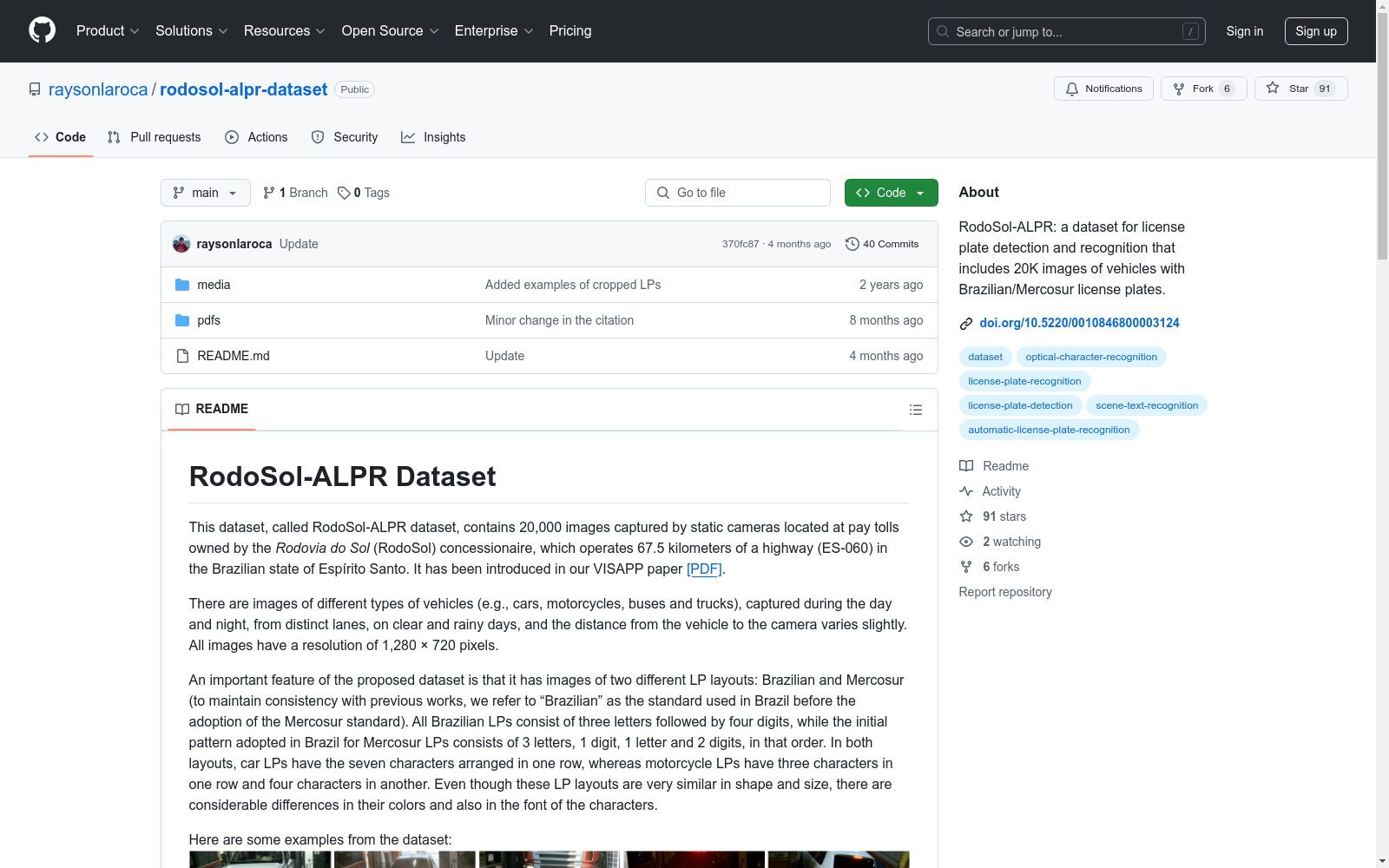Click the commit history clock icon
Image resolution: width=1389 pixels, height=868 pixels.
pos(852,244)
